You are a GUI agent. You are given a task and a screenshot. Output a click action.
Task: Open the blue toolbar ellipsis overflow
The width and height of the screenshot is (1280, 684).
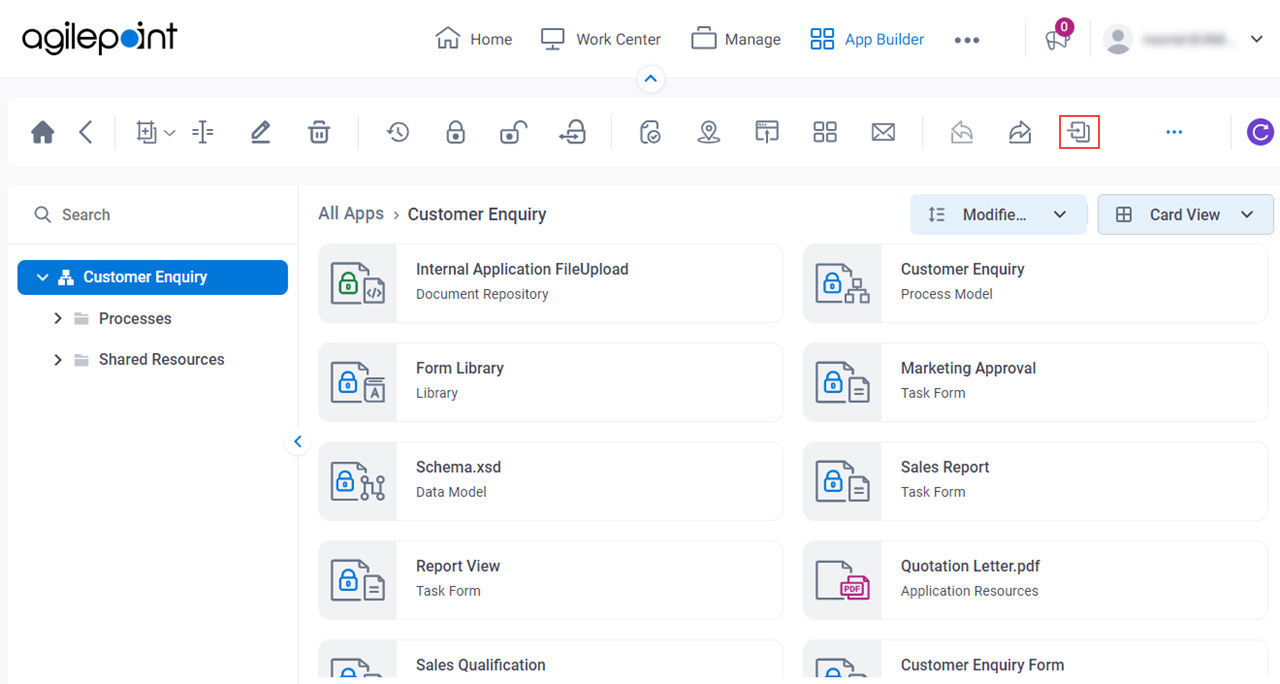(1174, 132)
